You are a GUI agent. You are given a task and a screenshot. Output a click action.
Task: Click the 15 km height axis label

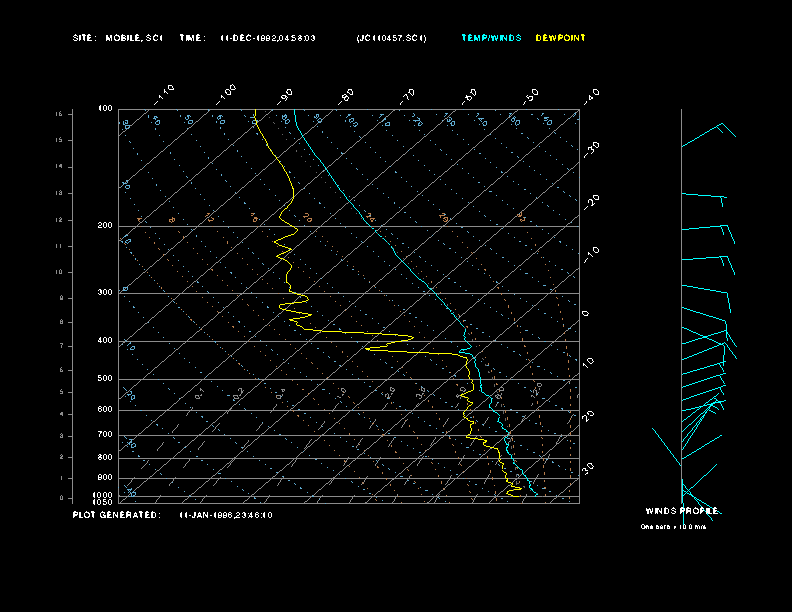59,114
